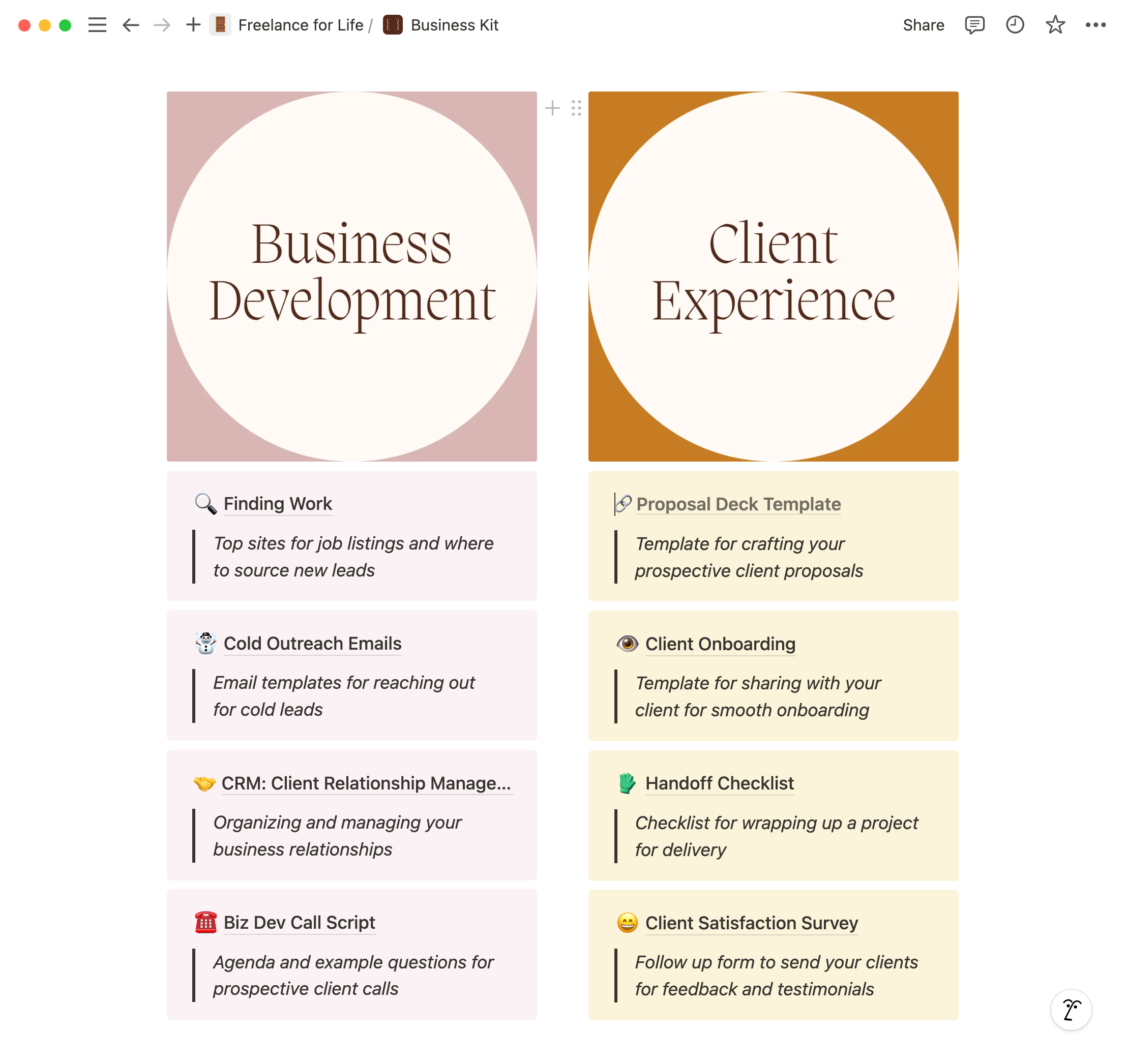1126x1064 pixels.
Task: Navigate forward with the arrow icon
Action: point(162,25)
